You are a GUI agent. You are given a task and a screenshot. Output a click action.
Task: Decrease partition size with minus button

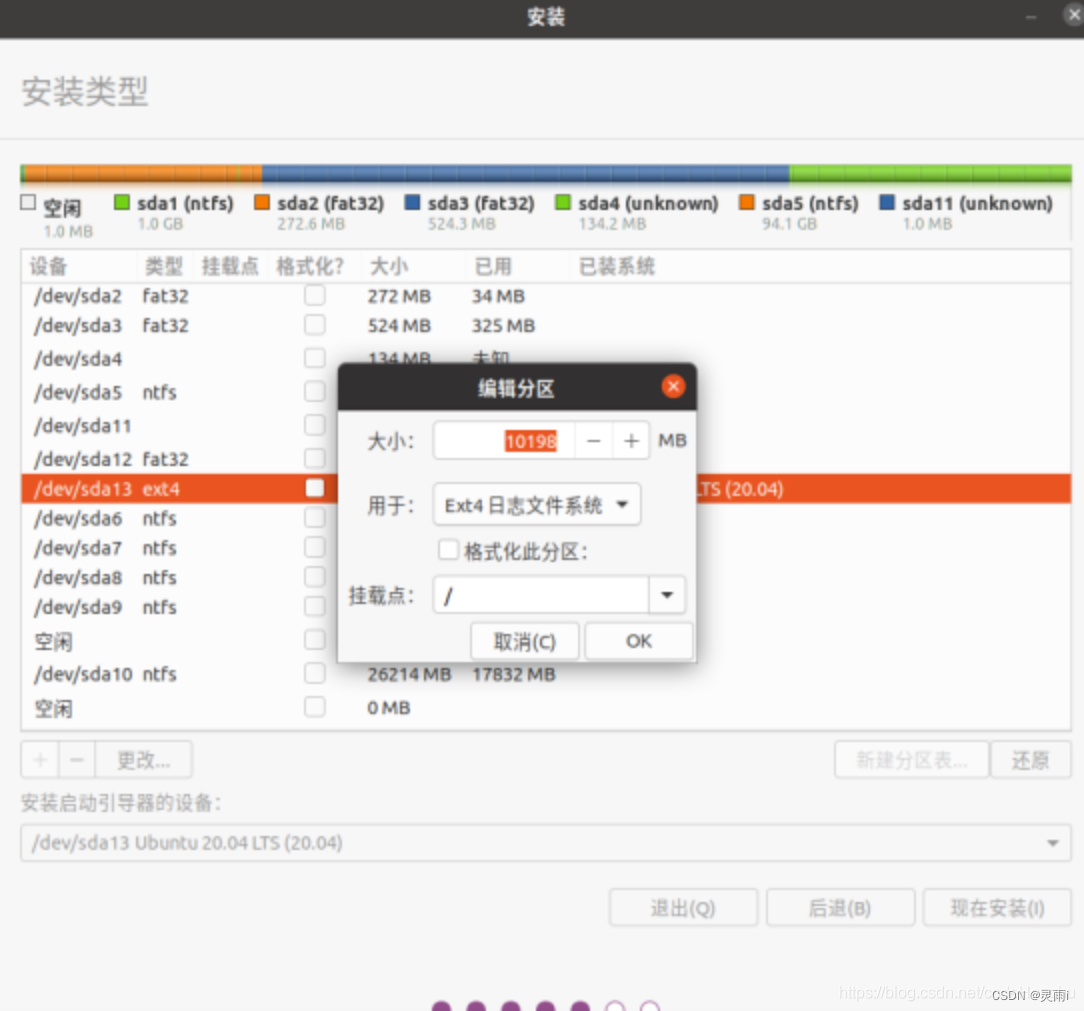594,441
